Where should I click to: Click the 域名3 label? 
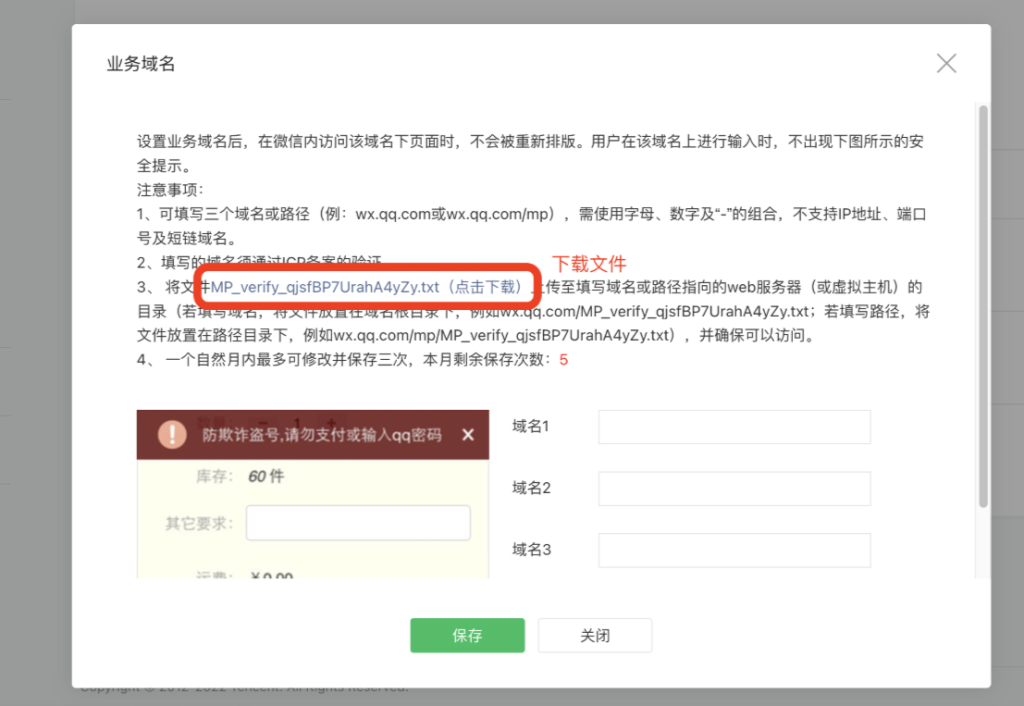point(531,550)
